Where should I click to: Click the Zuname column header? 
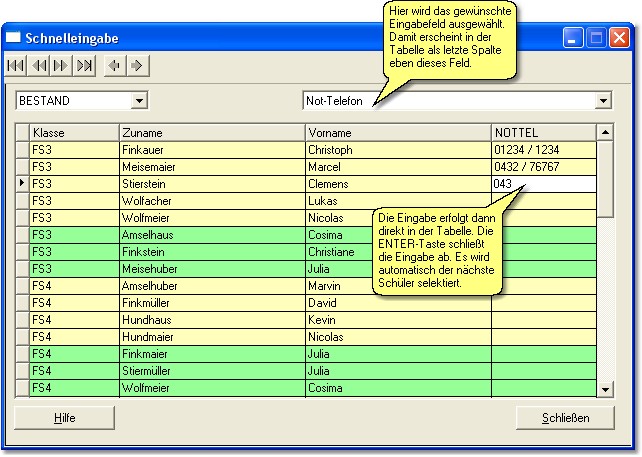[211, 132]
